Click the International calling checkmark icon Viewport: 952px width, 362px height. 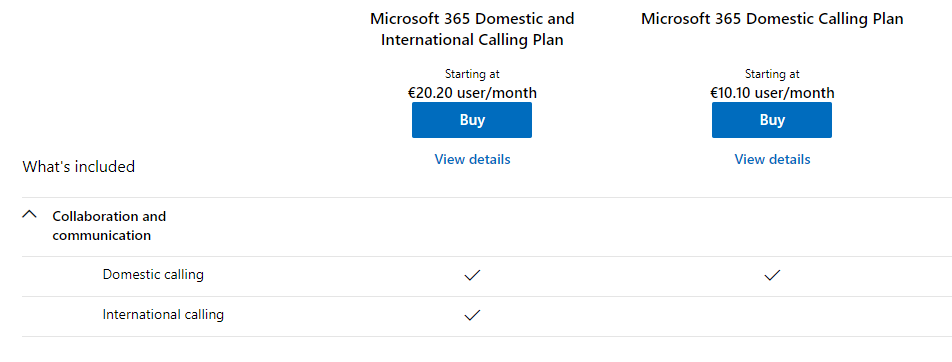(472, 315)
